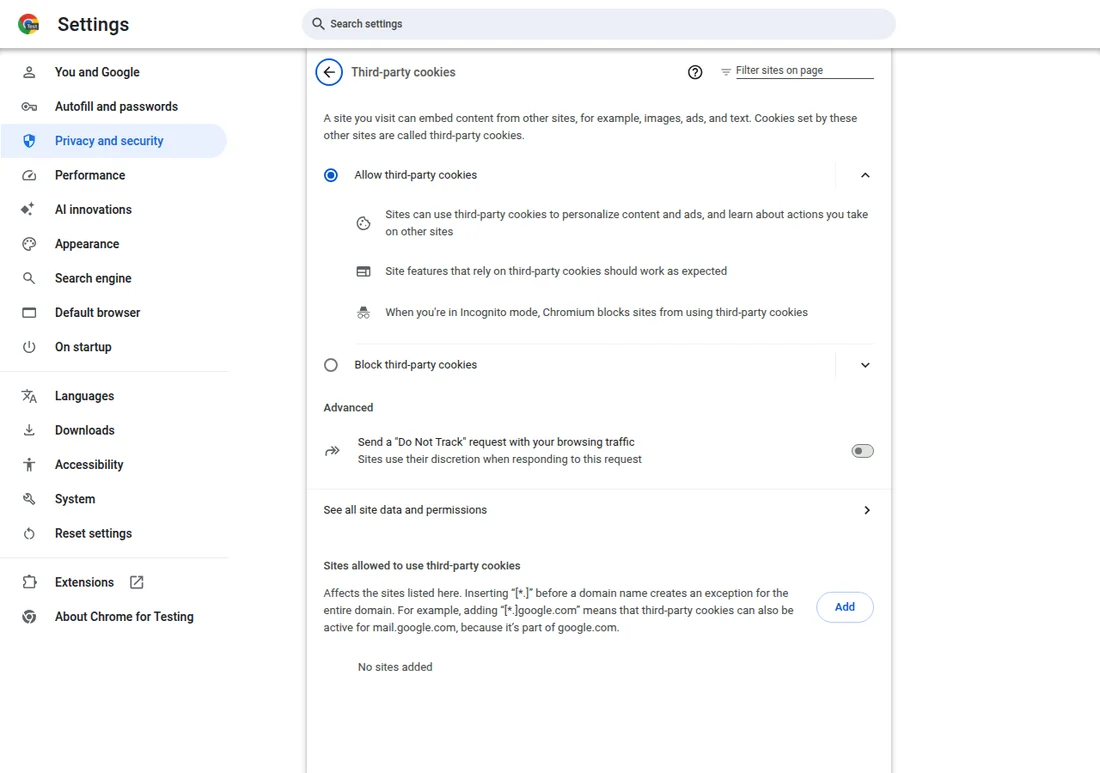This screenshot has height=773, width=1100.
Task: Click the No sites added text
Action: point(395,667)
